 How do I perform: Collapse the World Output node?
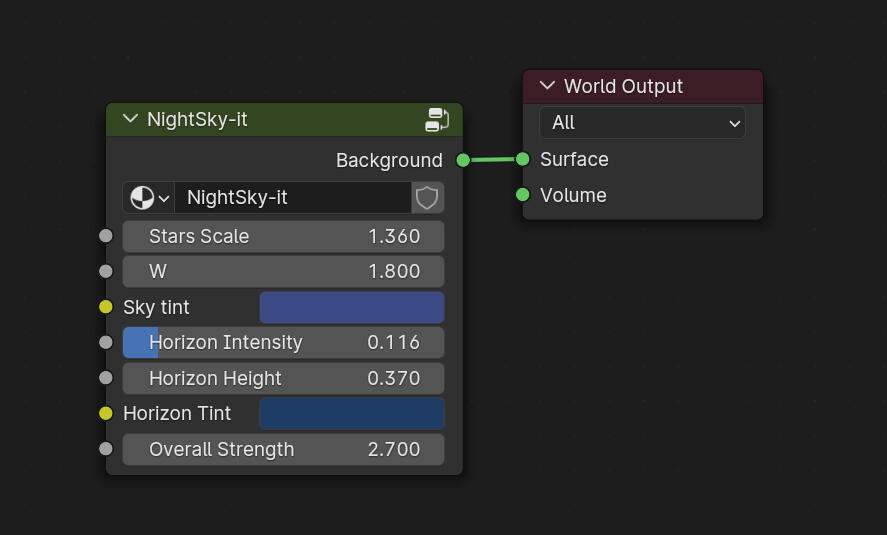546,86
